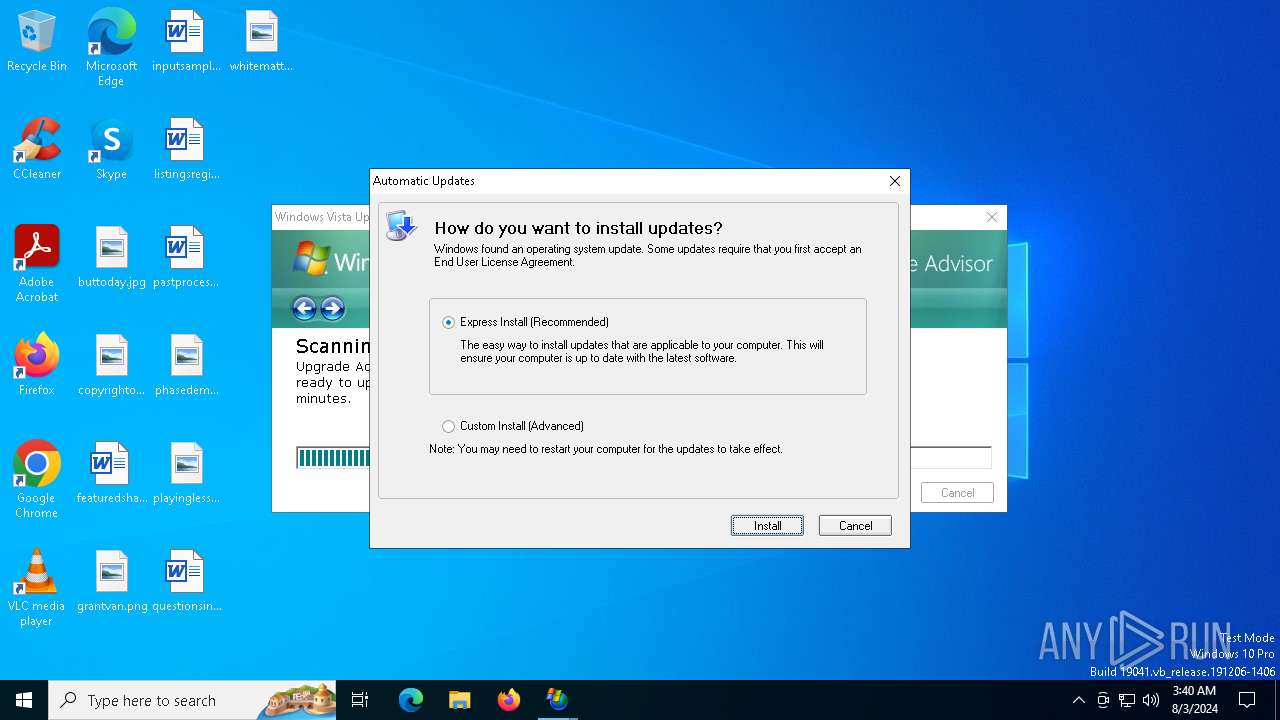The width and height of the screenshot is (1280, 720).
Task: Open Task View from taskbar
Action: [360, 700]
